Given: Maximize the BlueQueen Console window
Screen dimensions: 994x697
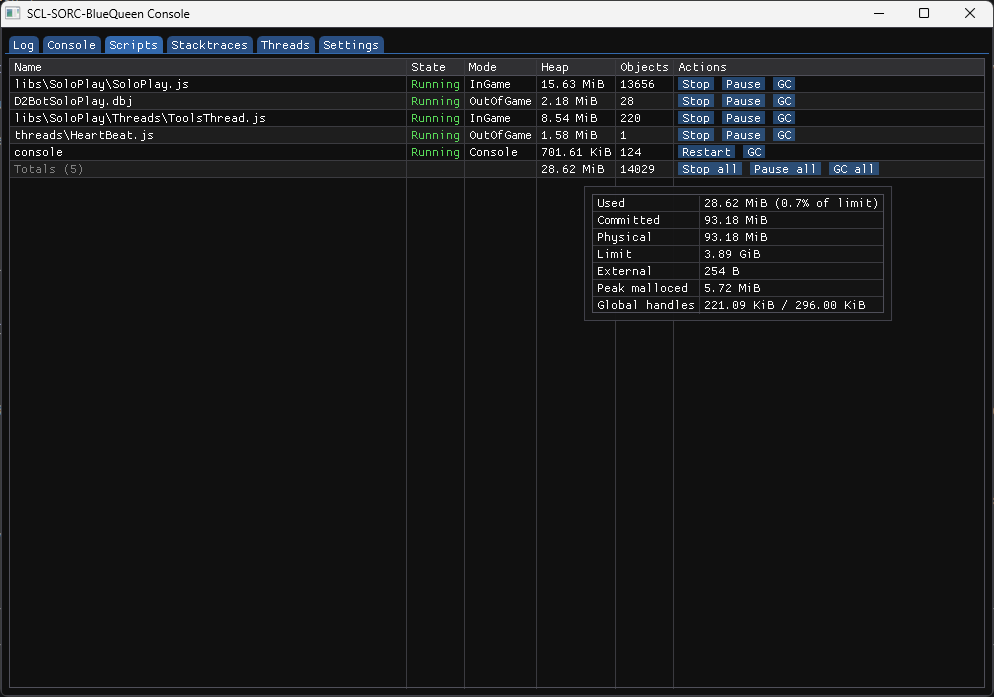Looking at the screenshot, I should click(x=924, y=13).
